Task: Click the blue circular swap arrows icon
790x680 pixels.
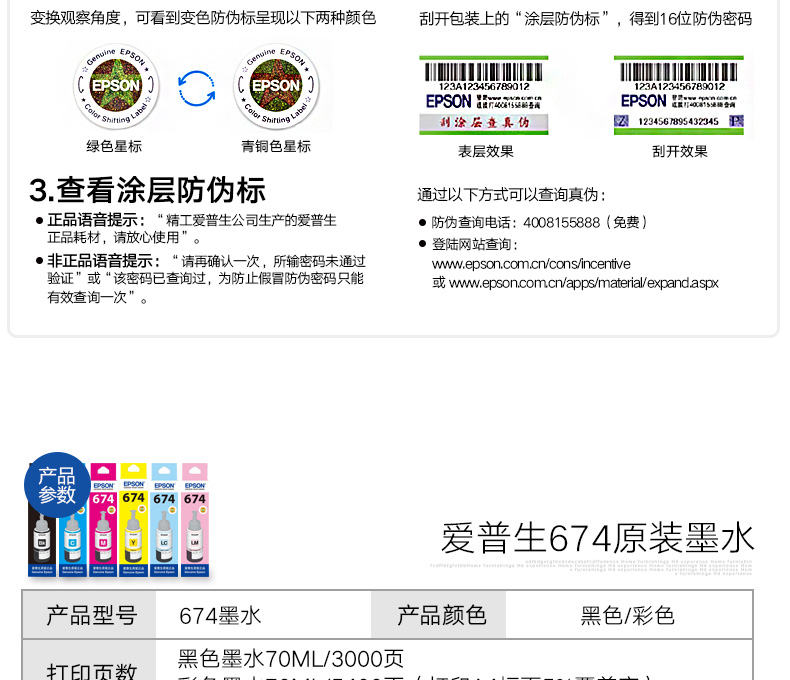Action: tap(196, 87)
